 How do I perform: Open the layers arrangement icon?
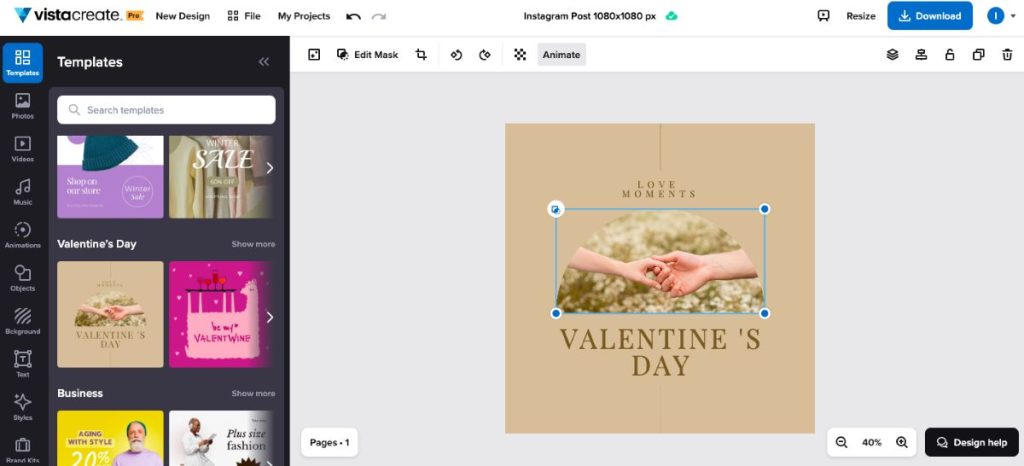click(x=893, y=55)
